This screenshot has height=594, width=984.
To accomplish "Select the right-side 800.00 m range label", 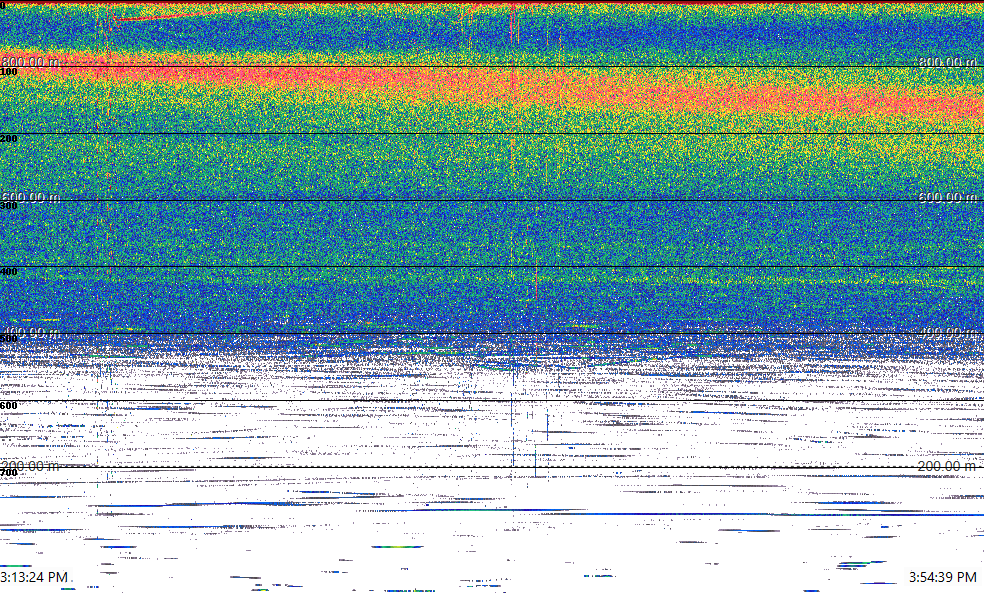I will pyautogui.click(x=948, y=61).
